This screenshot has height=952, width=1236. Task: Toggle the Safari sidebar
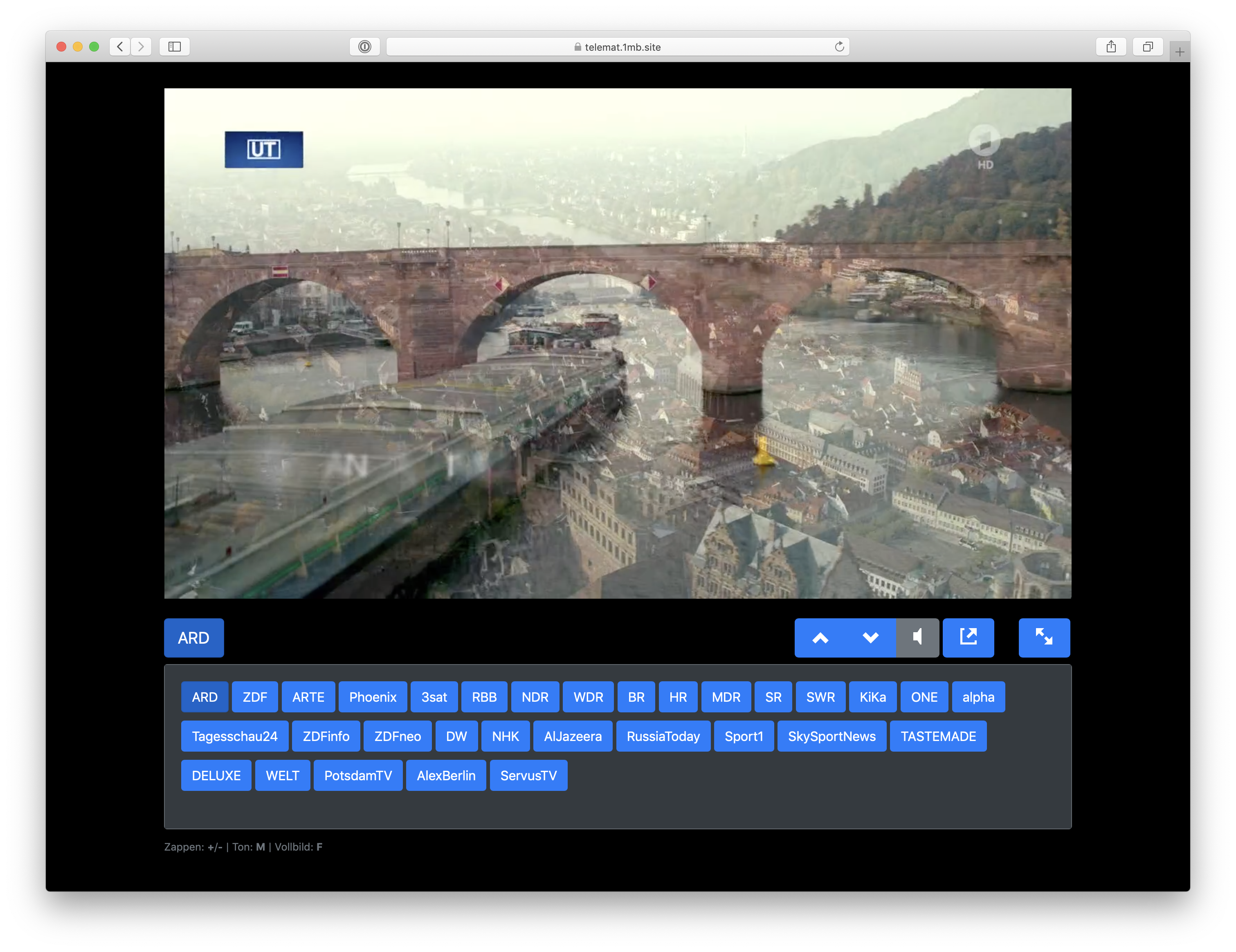pos(174,46)
